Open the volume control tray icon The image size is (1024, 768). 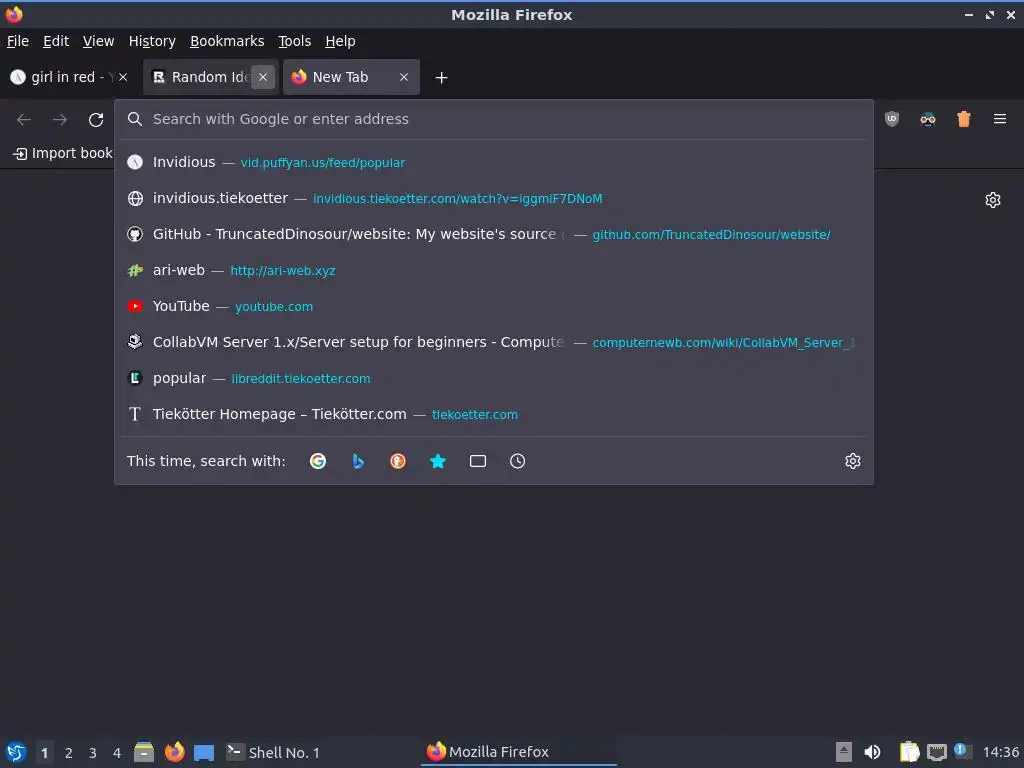pos(872,752)
